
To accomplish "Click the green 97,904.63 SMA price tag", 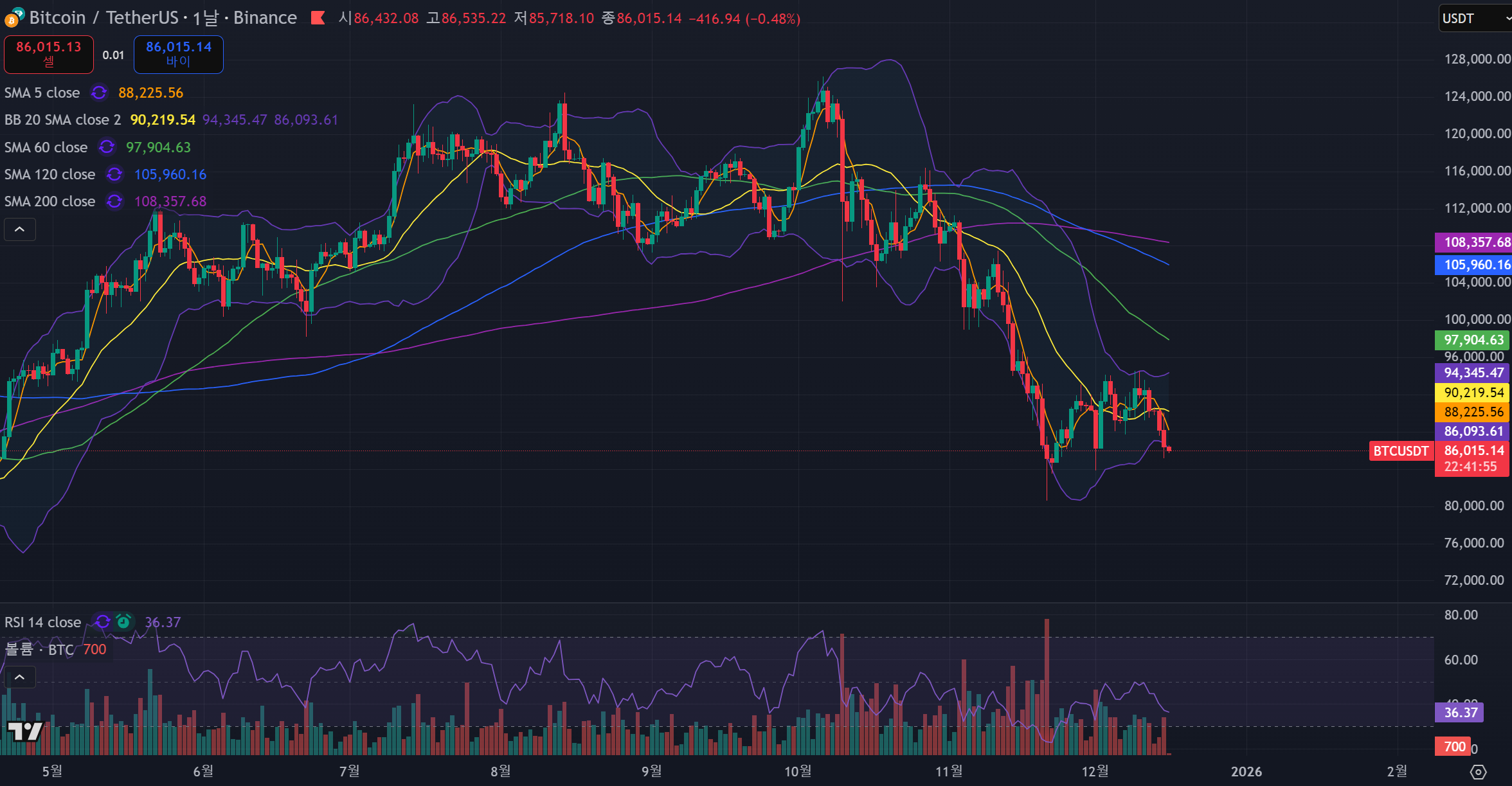I will tap(1472, 340).
